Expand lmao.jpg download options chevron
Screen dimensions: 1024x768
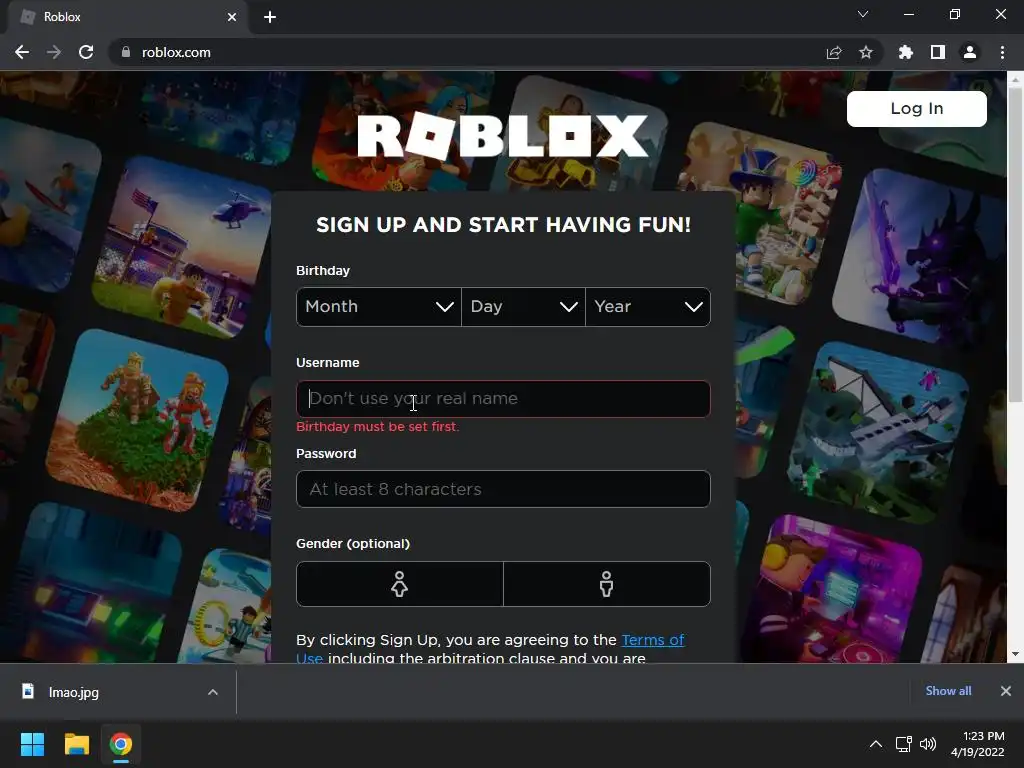pos(213,692)
